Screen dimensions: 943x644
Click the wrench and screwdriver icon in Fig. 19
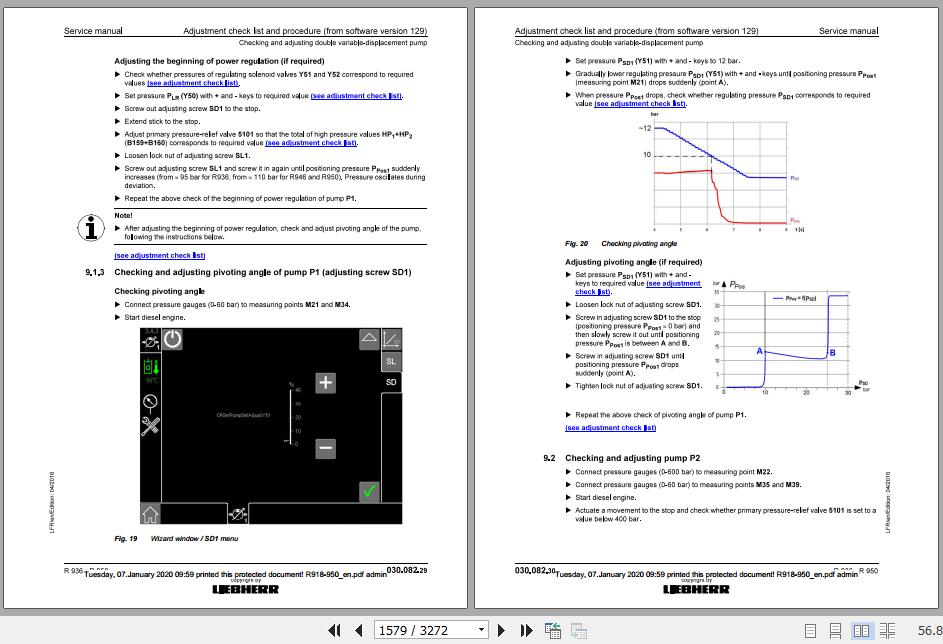coord(150,426)
